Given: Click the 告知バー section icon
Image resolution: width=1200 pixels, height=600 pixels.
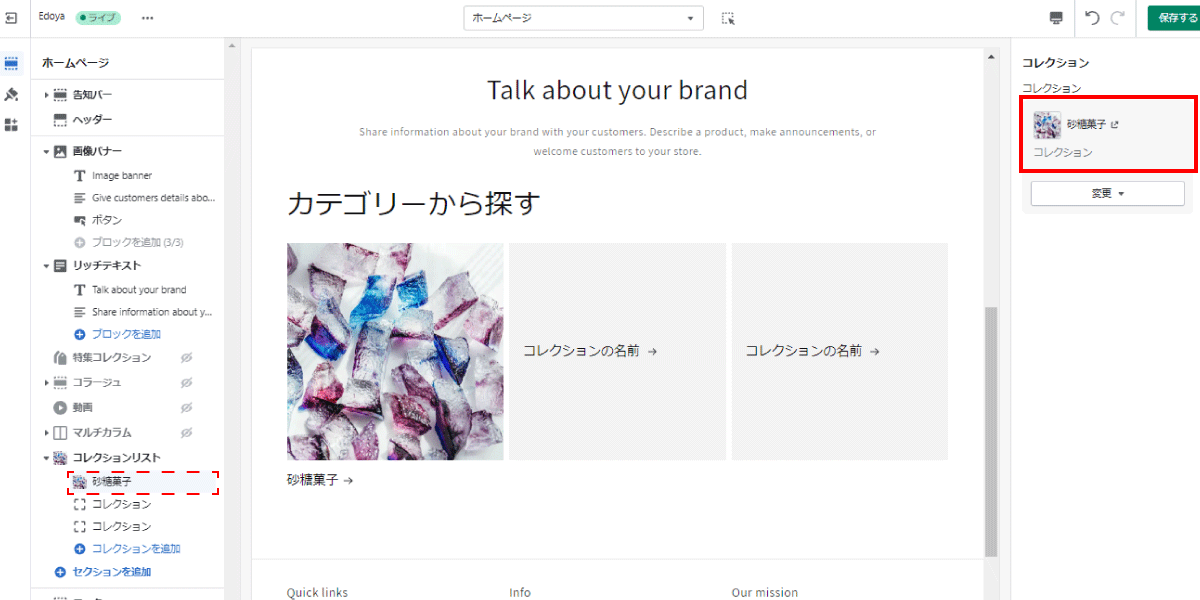Looking at the screenshot, I should click(x=60, y=95).
